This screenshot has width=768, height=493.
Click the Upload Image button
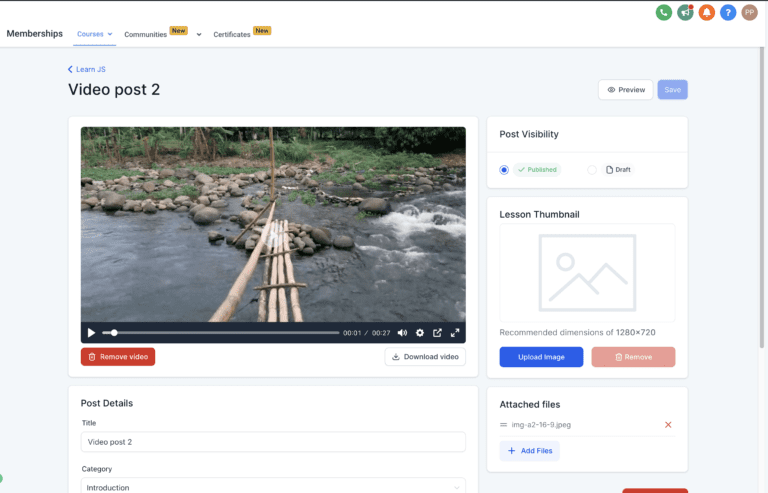541,357
